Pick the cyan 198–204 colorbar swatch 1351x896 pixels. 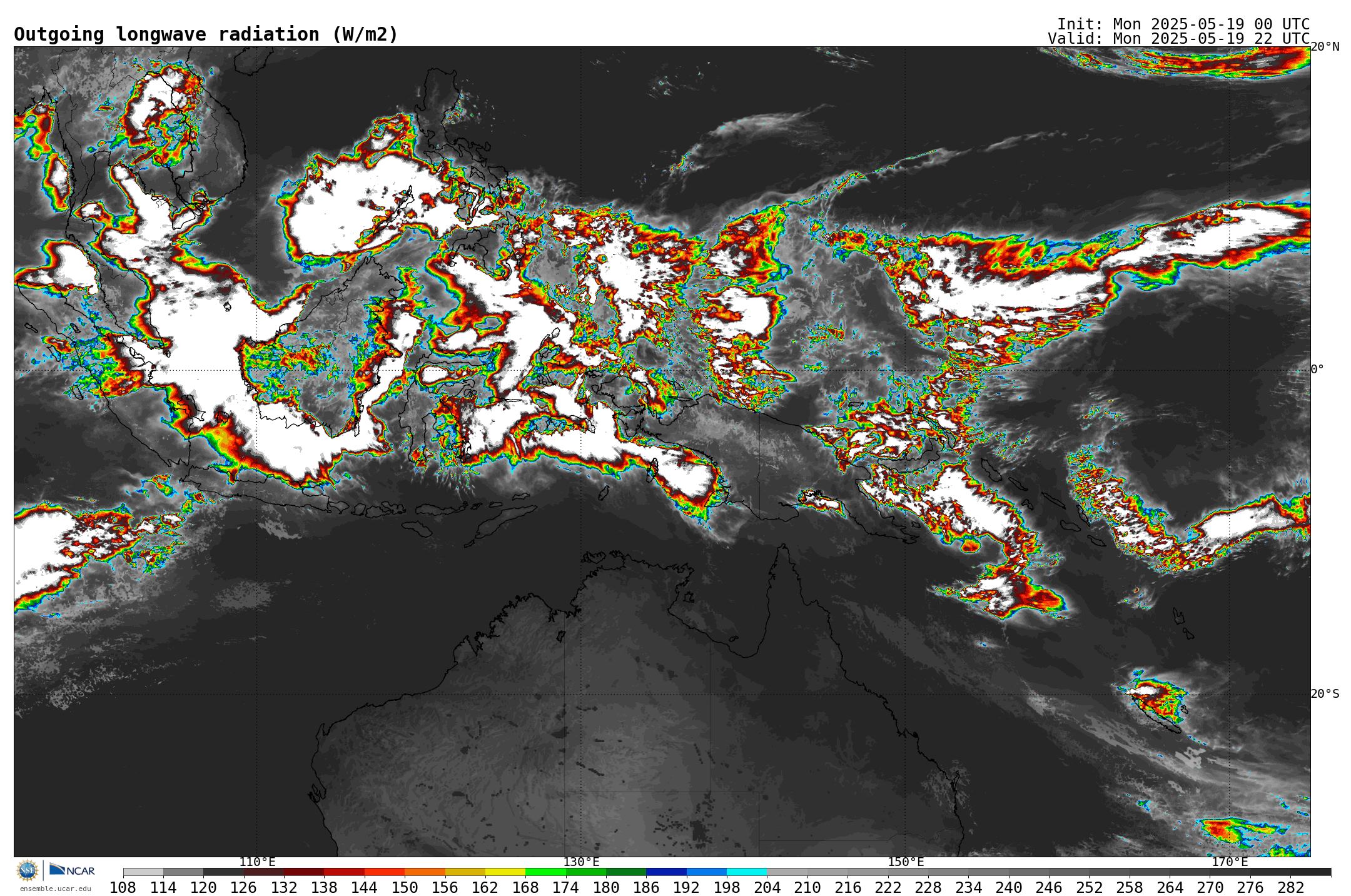[x=747, y=872]
